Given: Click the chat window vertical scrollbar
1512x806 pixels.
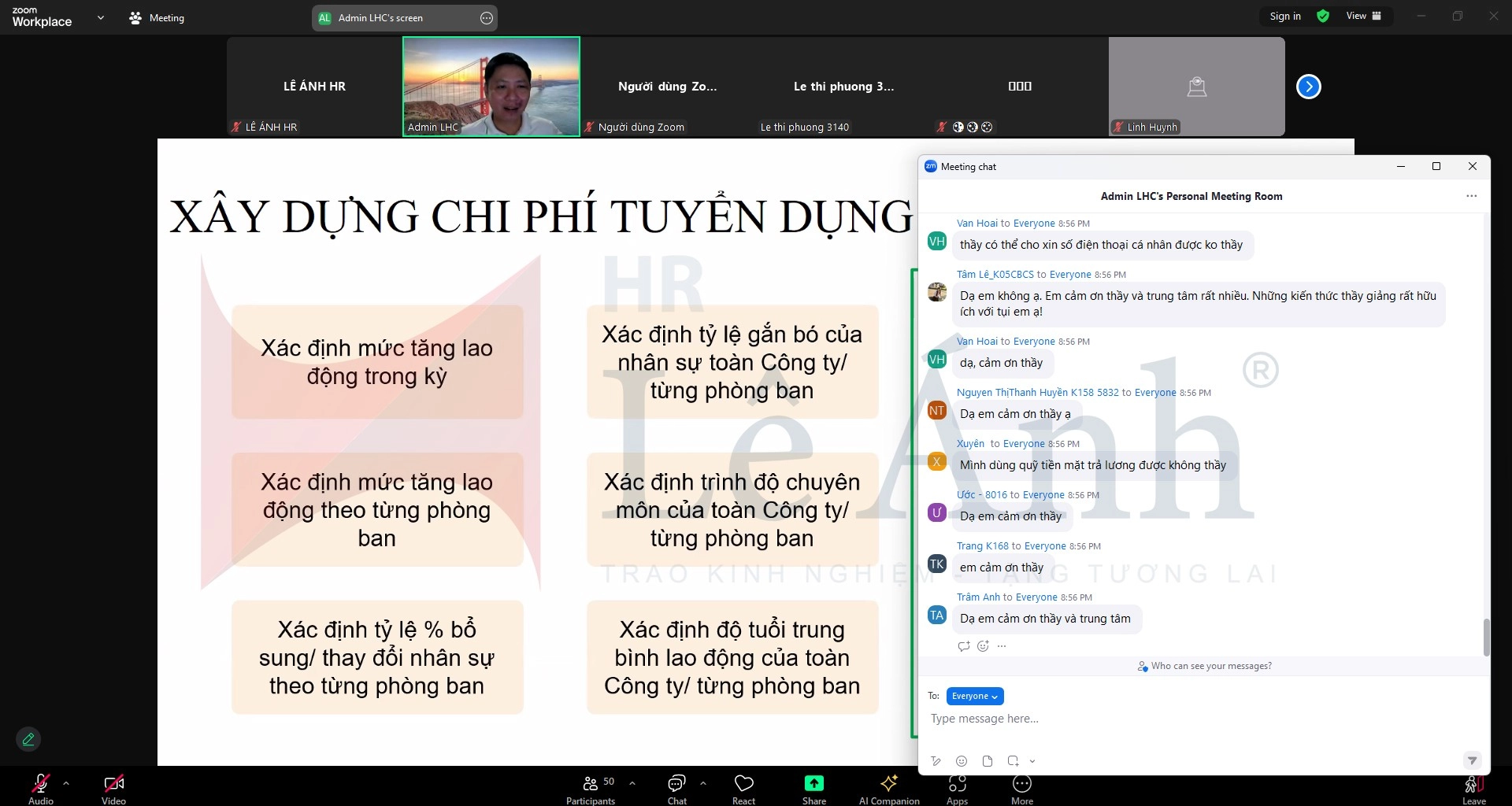Looking at the screenshot, I should 1486,637.
